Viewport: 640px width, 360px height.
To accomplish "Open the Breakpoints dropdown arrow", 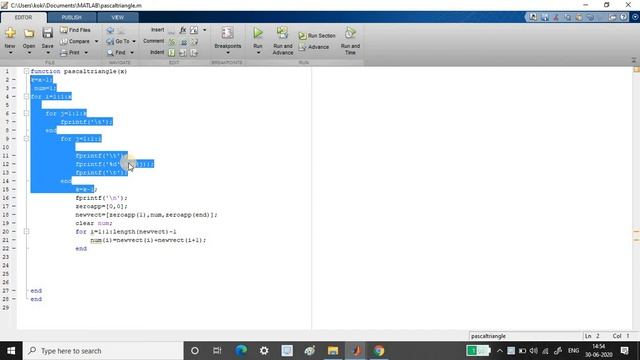I will [x=228, y=53].
